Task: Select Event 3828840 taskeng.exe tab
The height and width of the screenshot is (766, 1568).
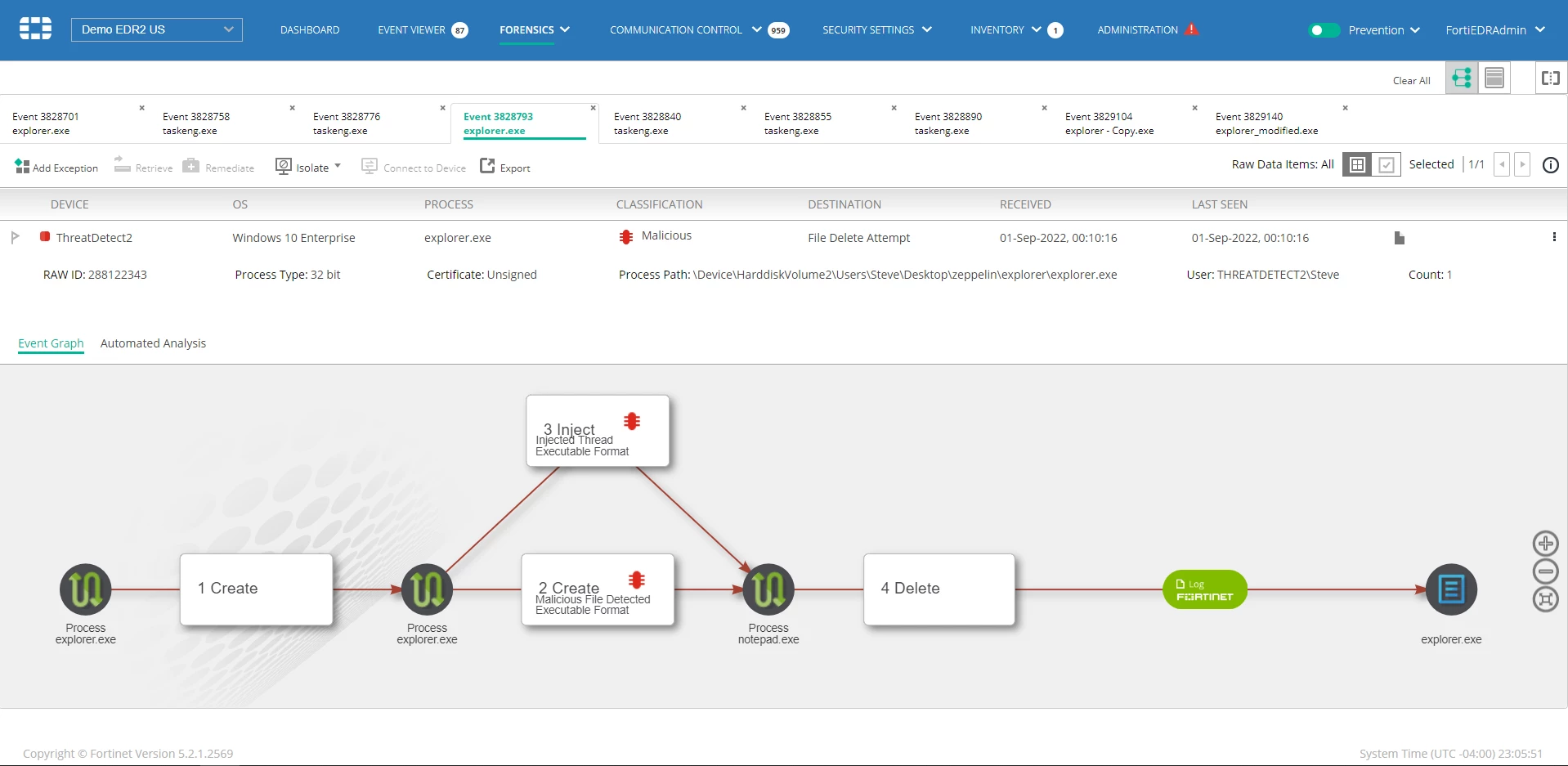Action: tap(647, 123)
